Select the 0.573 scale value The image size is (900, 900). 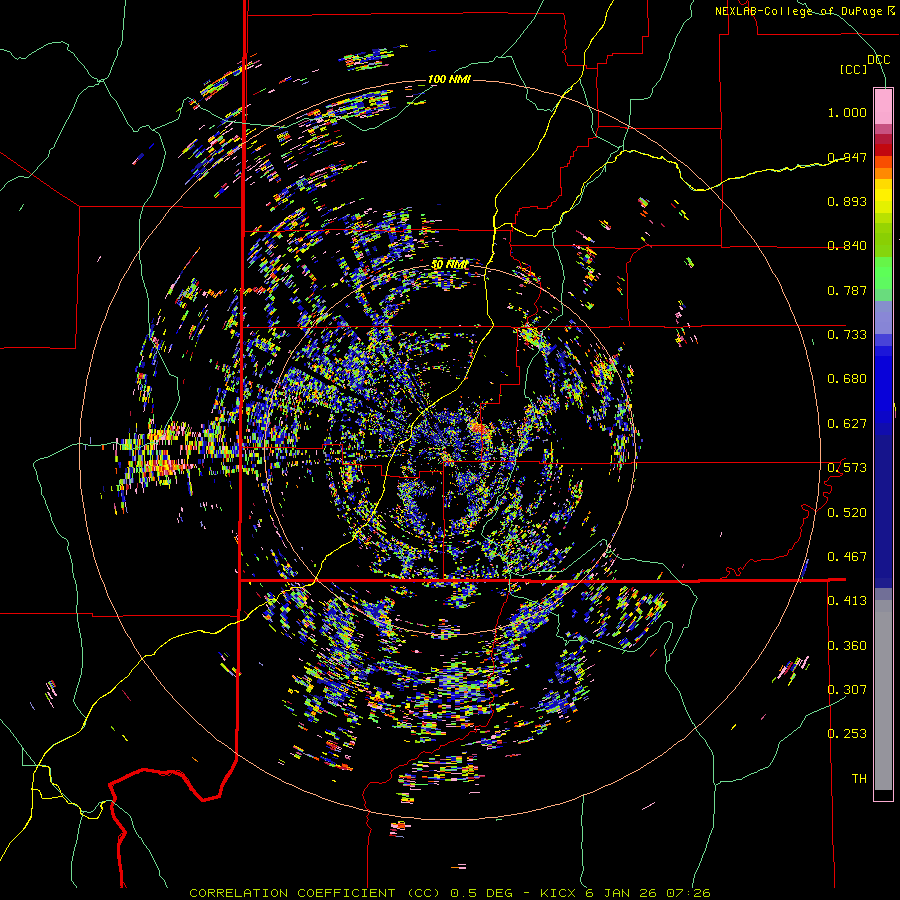point(847,468)
